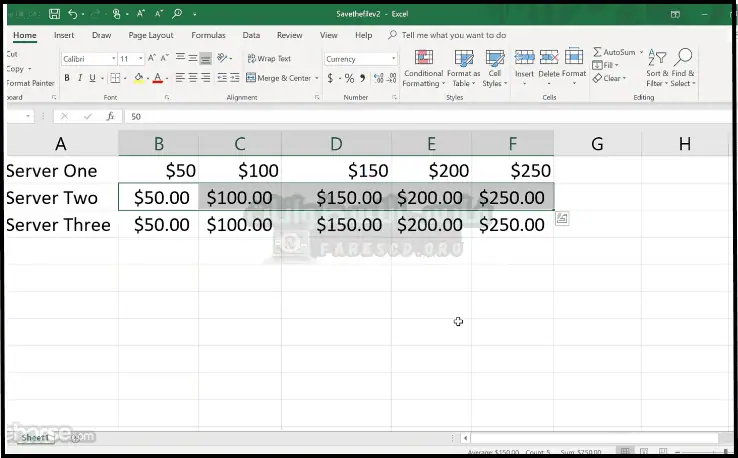Expand the Merge & Center dropdown arrow

[317, 78]
